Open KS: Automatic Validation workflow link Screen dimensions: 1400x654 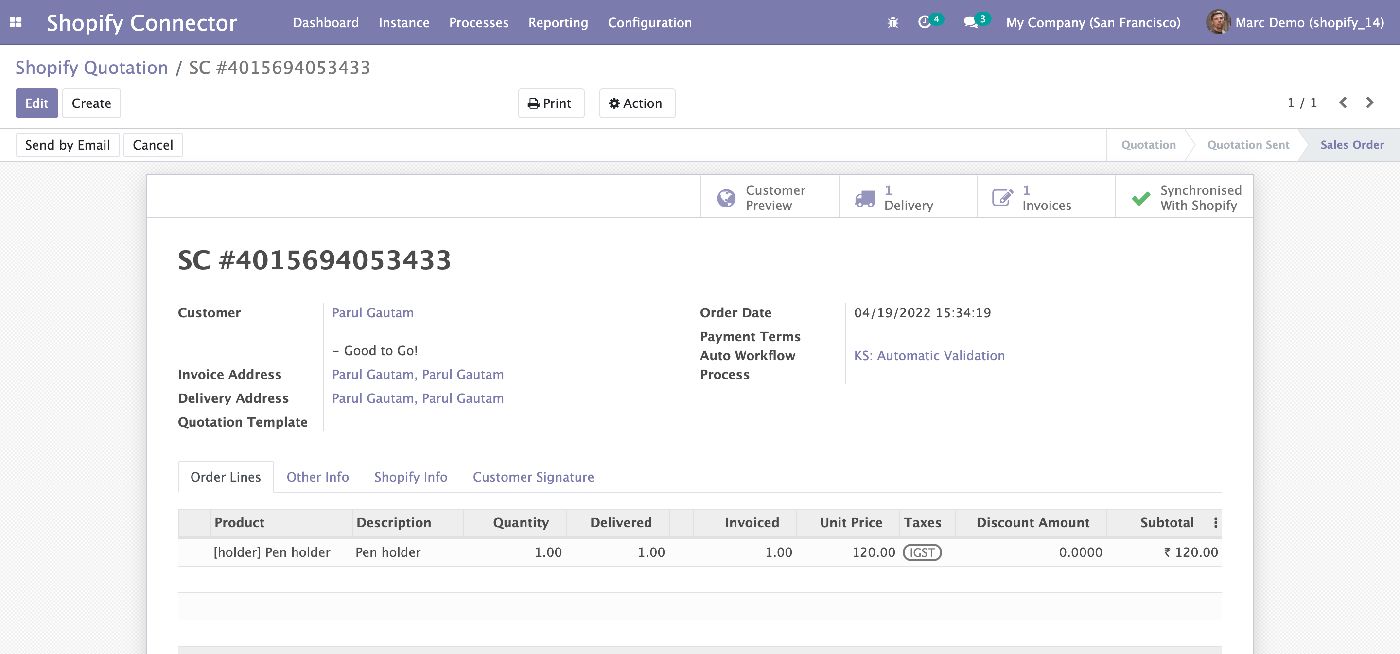[929, 356]
